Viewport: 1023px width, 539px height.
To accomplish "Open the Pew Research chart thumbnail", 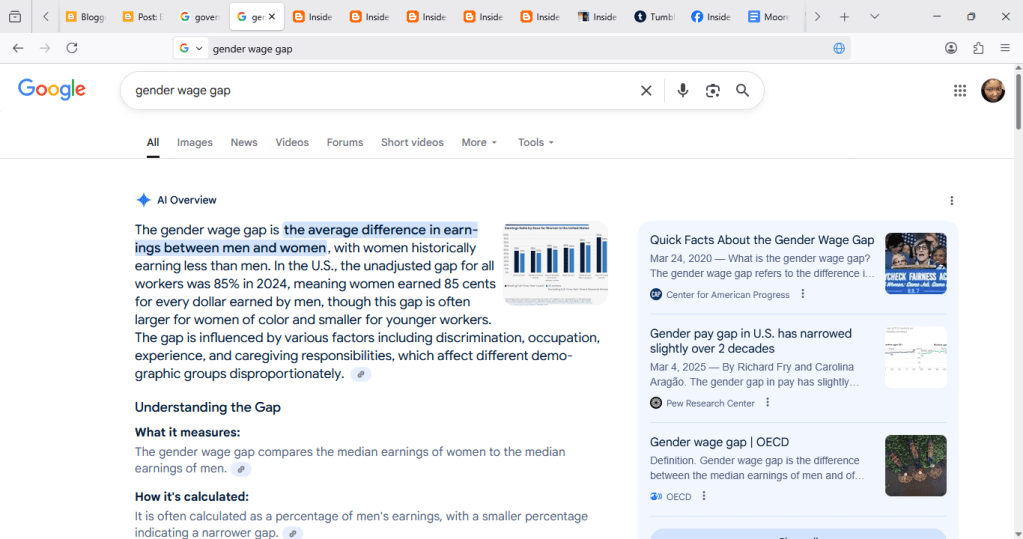I will (x=915, y=357).
